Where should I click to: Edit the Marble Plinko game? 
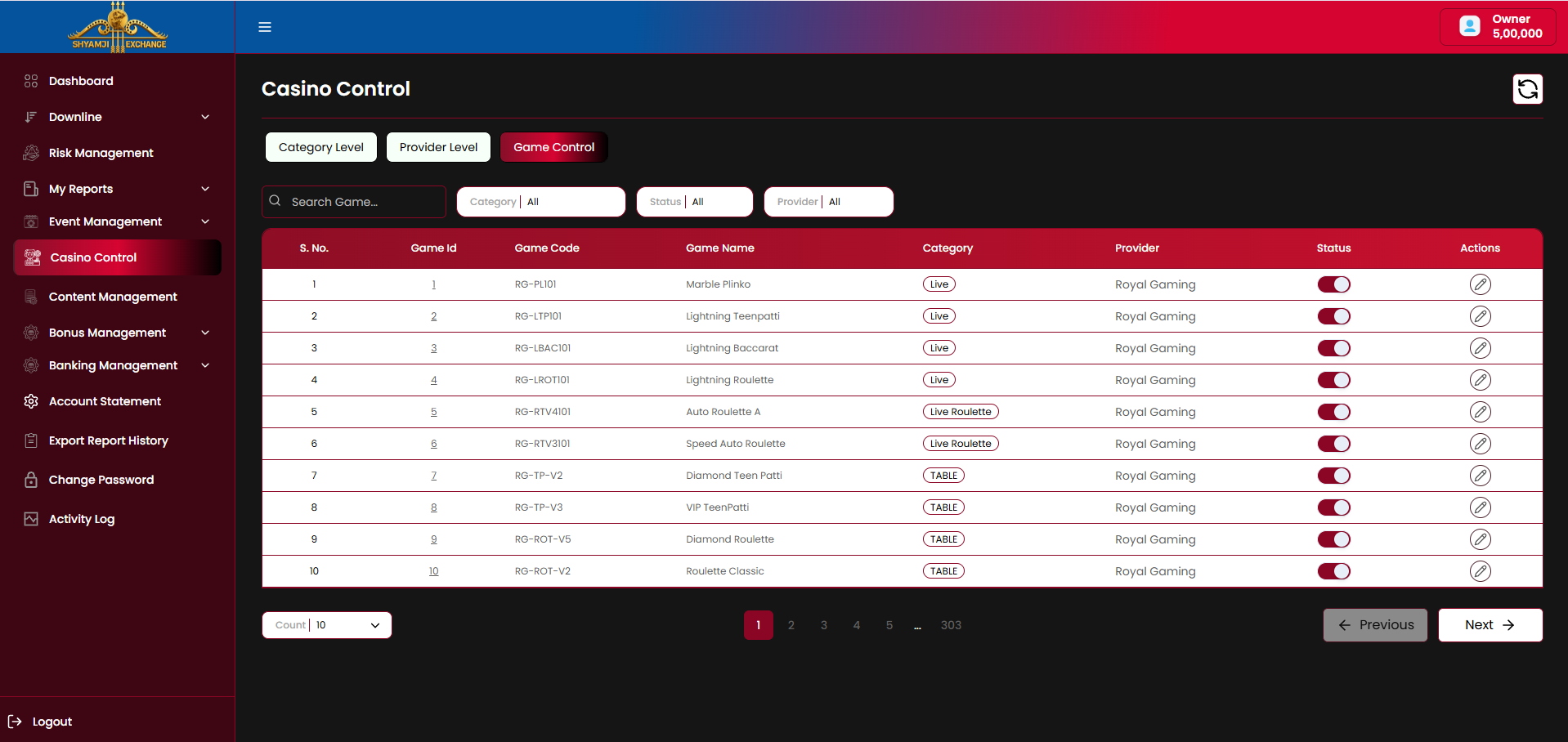1480,284
